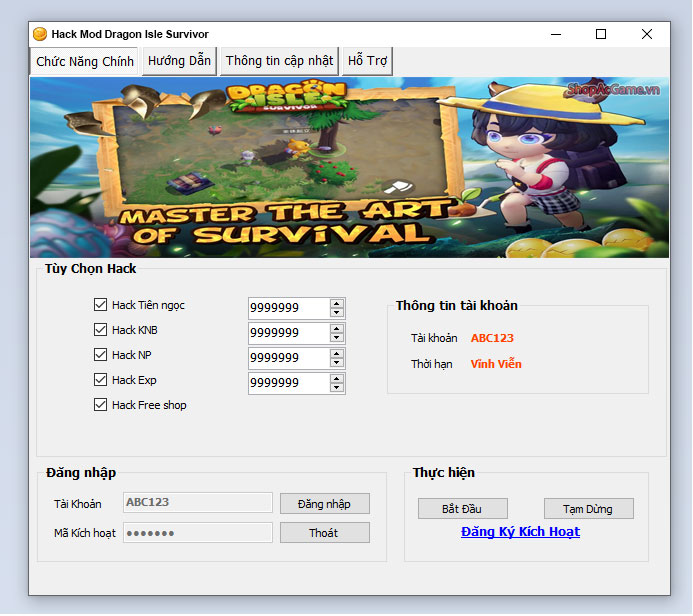The image size is (693, 616).
Task: Increase the Hack Tiên ngọc value with up arrow
Action: (x=337, y=304)
